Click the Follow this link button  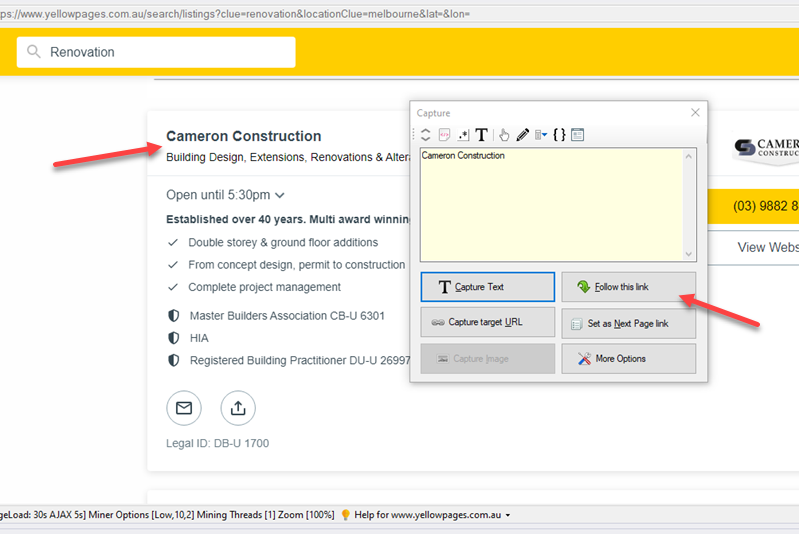[x=628, y=287]
